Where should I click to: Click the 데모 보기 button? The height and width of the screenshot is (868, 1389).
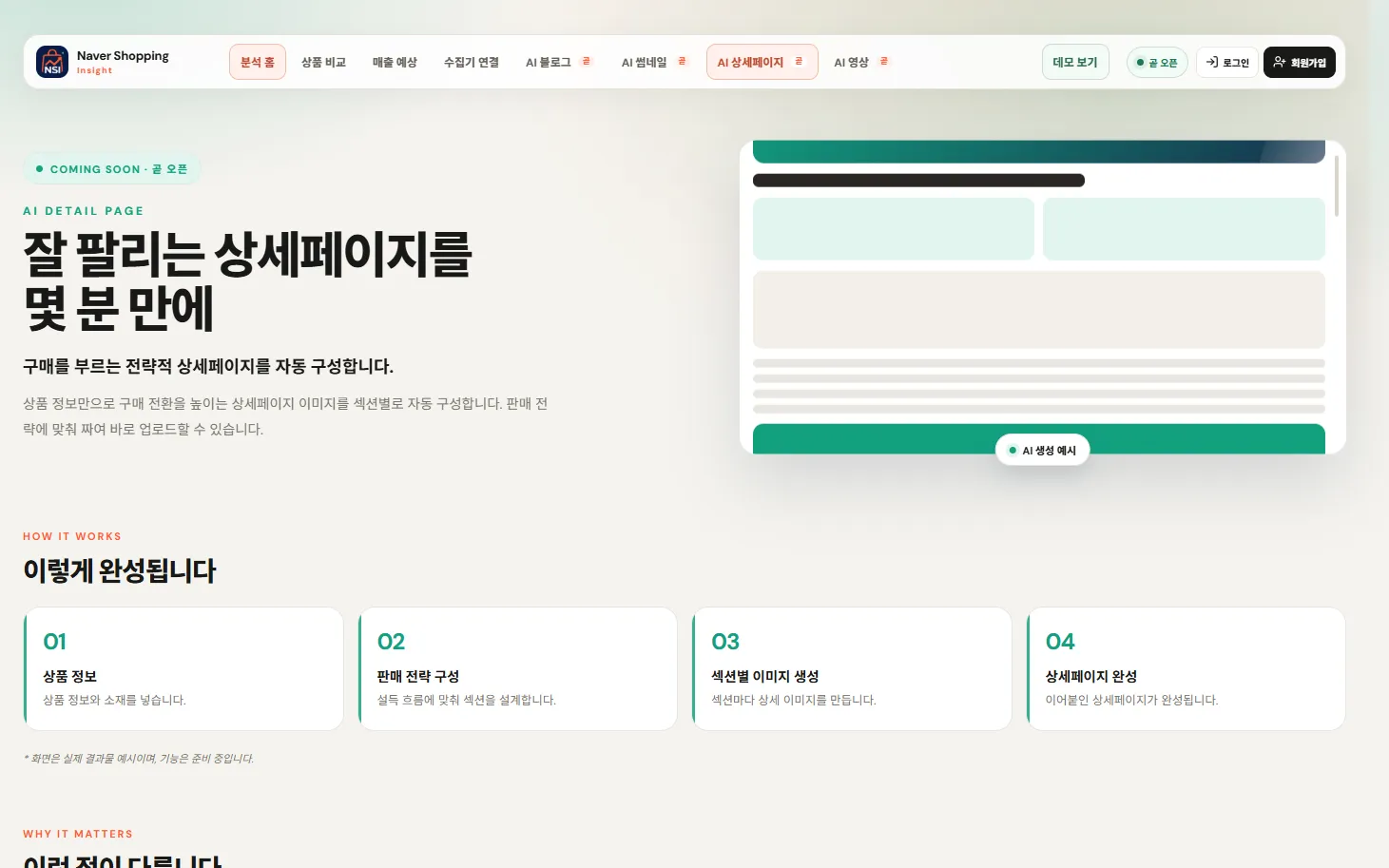(1075, 62)
